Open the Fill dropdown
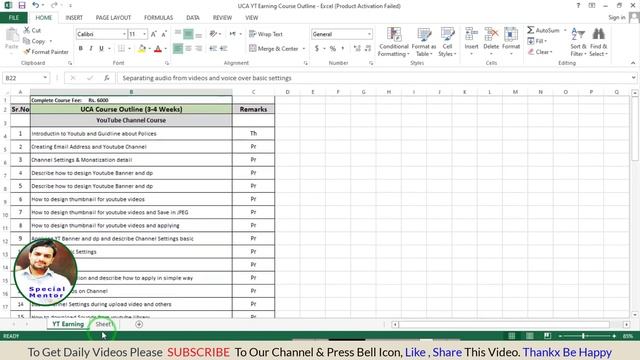This screenshot has height=360, width=640. pyautogui.click(x=537, y=41)
